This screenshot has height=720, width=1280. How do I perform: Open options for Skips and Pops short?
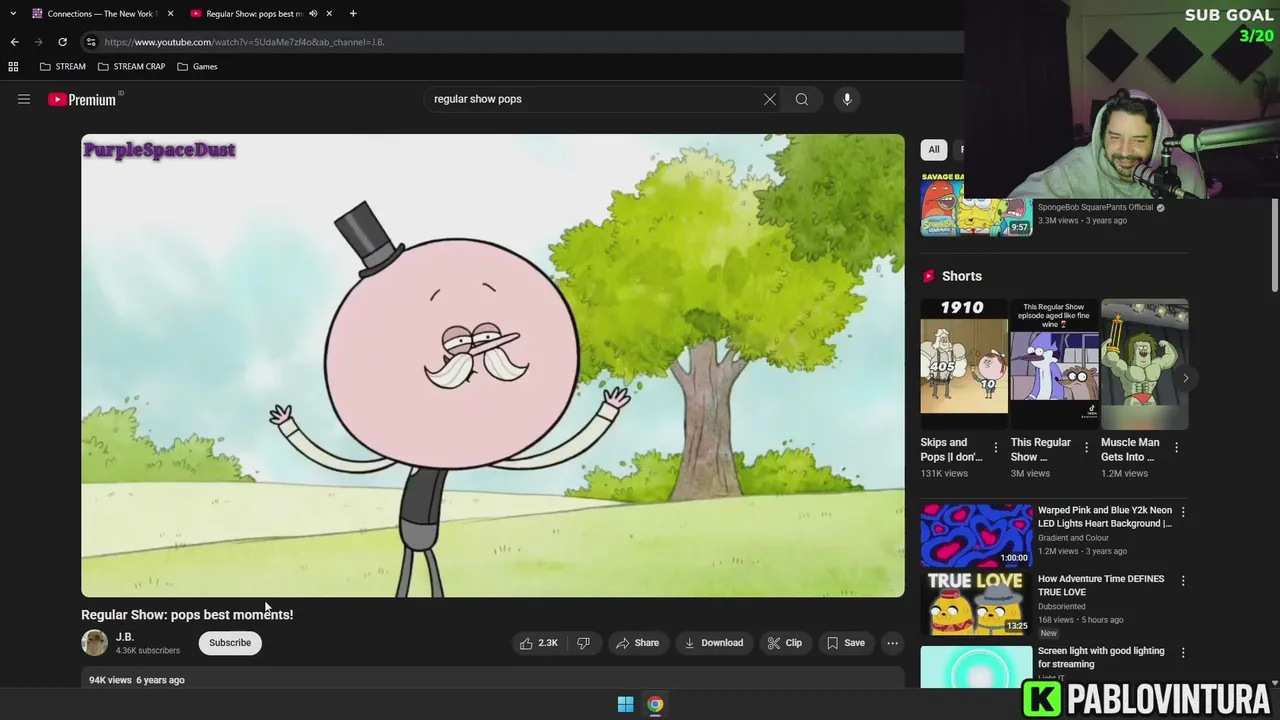coord(995,448)
